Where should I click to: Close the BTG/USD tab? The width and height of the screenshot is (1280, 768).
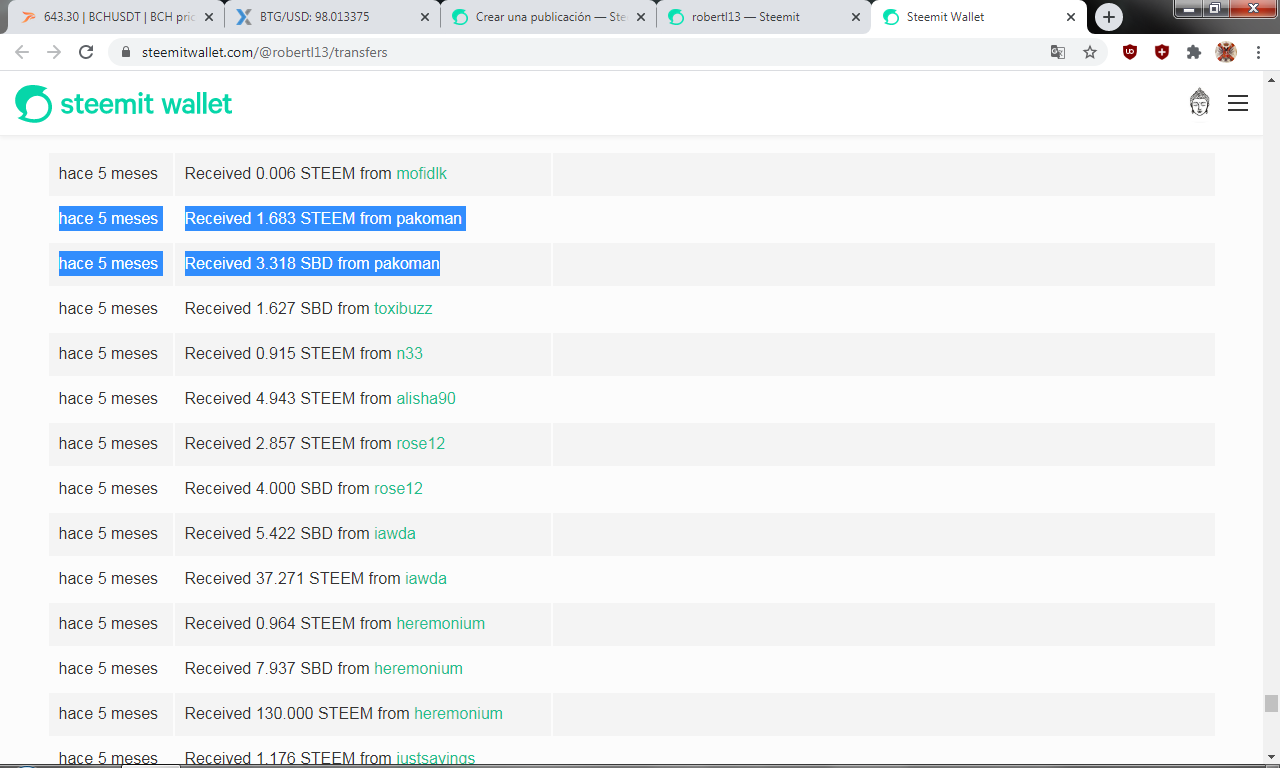tap(424, 17)
